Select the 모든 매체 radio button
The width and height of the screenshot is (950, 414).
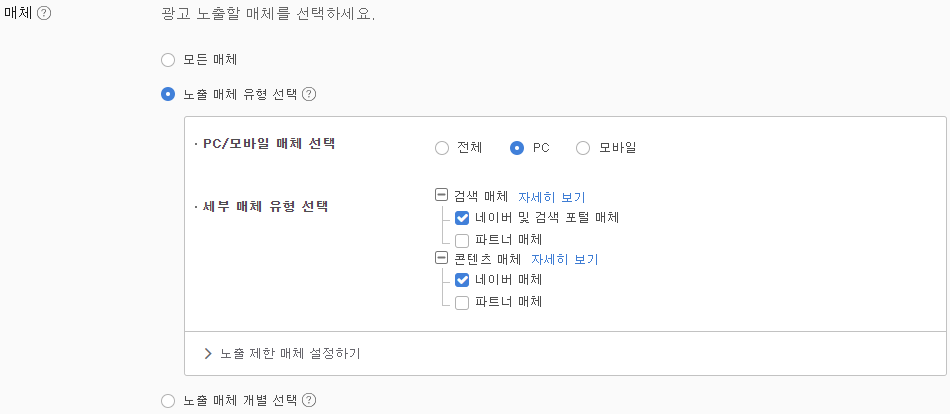pos(168,60)
